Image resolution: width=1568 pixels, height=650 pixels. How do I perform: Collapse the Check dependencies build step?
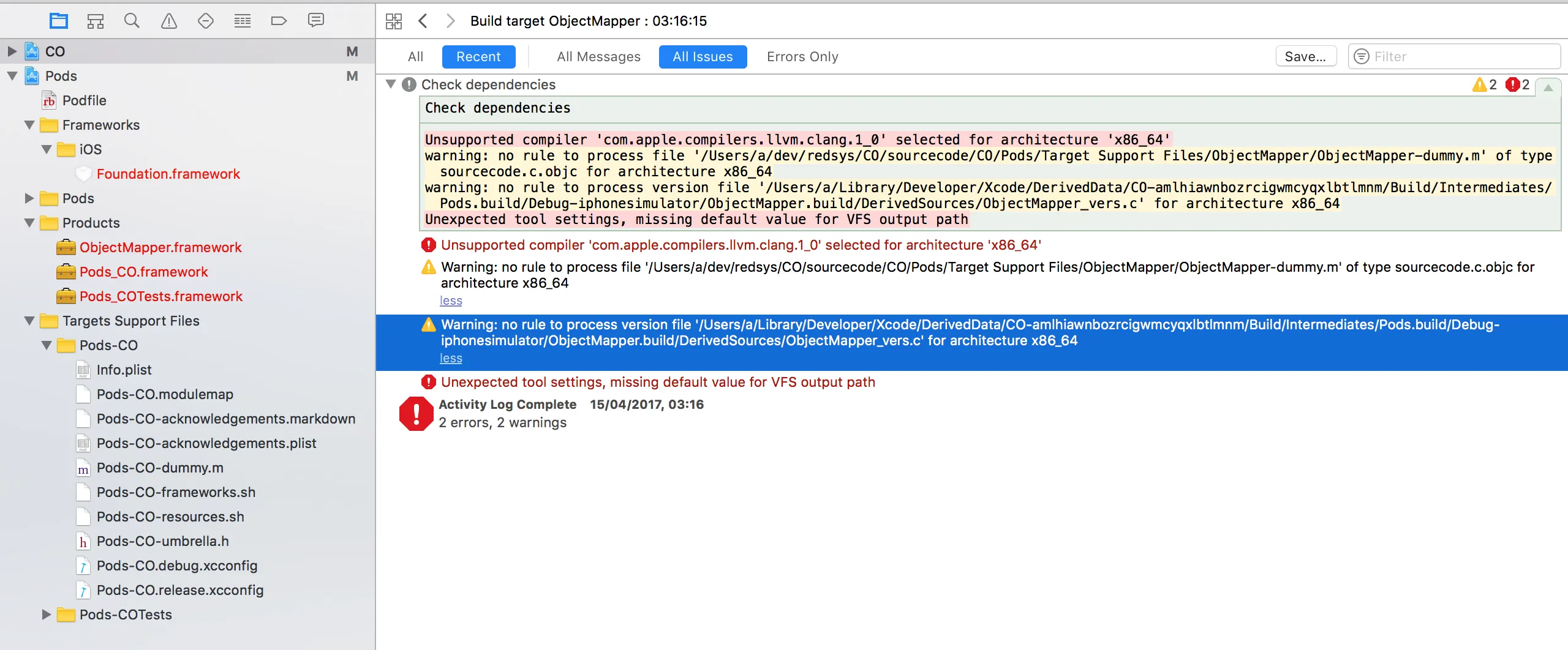(x=391, y=84)
